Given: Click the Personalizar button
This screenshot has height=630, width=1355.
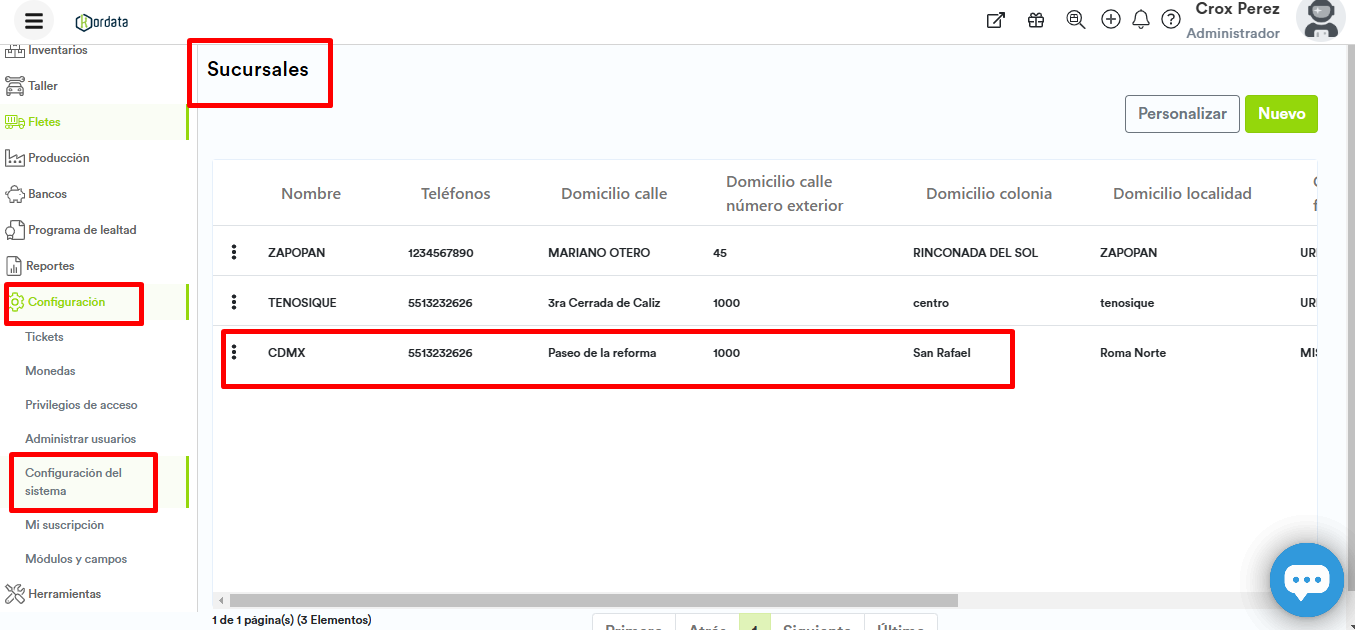Looking at the screenshot, I should (1182, 114).
